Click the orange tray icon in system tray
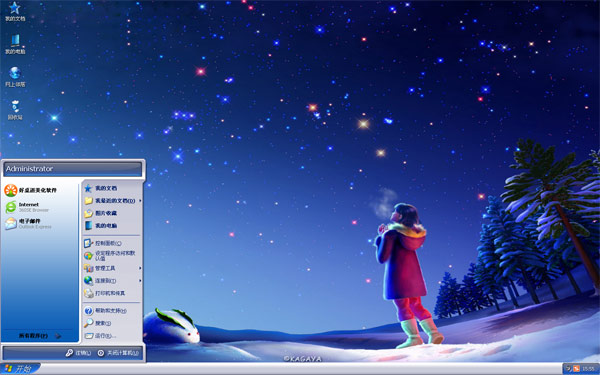Image resolution: width=600 pixels, height=375 pixels. 576,369
